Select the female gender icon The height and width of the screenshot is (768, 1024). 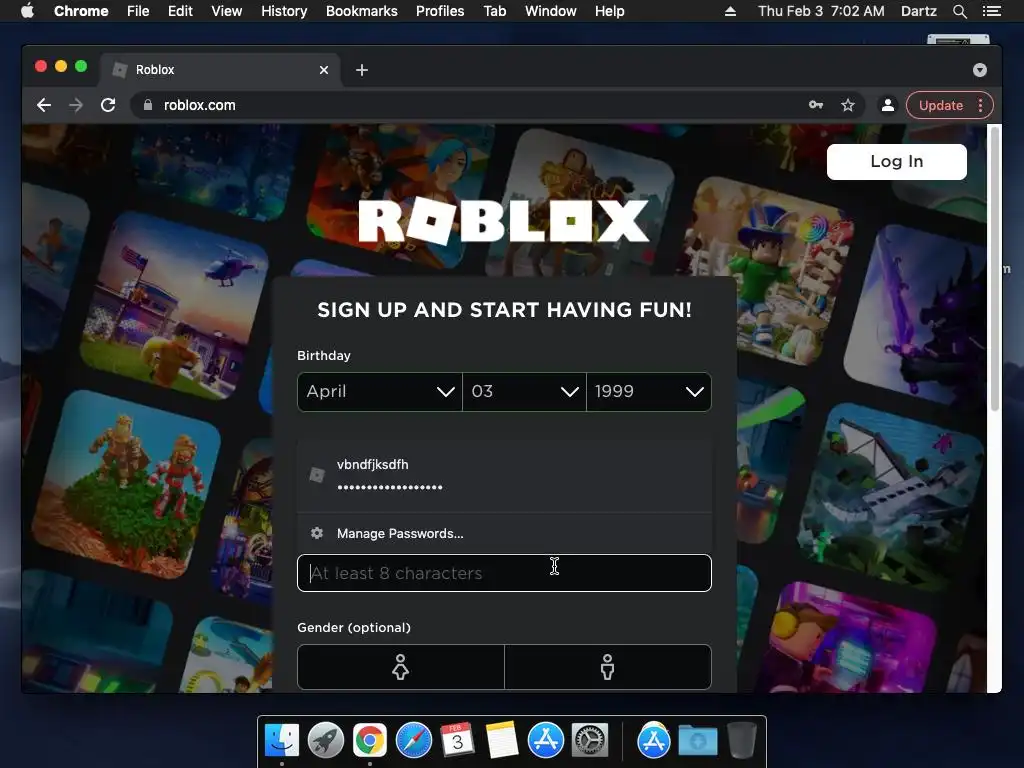coord(400,667)
